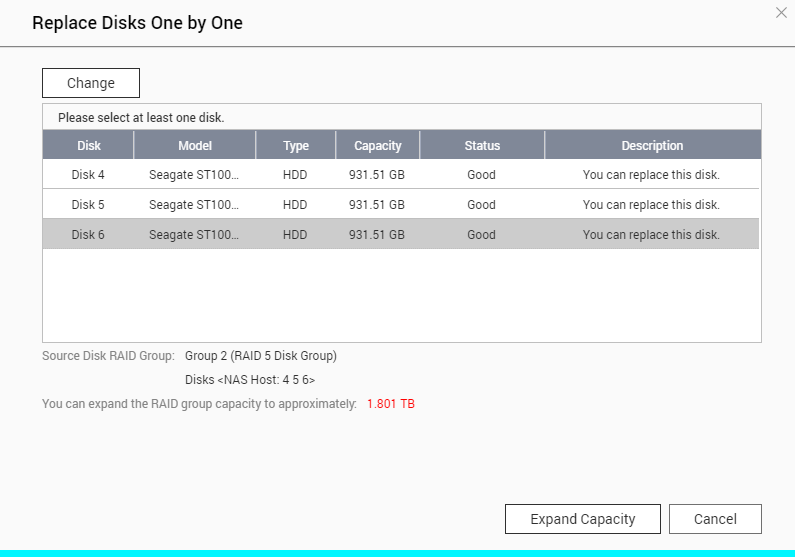The width and height of the screenshot is (795, 557).
Task: Click Disk 4 model Seagate ST100...
Action: (194, 175)
